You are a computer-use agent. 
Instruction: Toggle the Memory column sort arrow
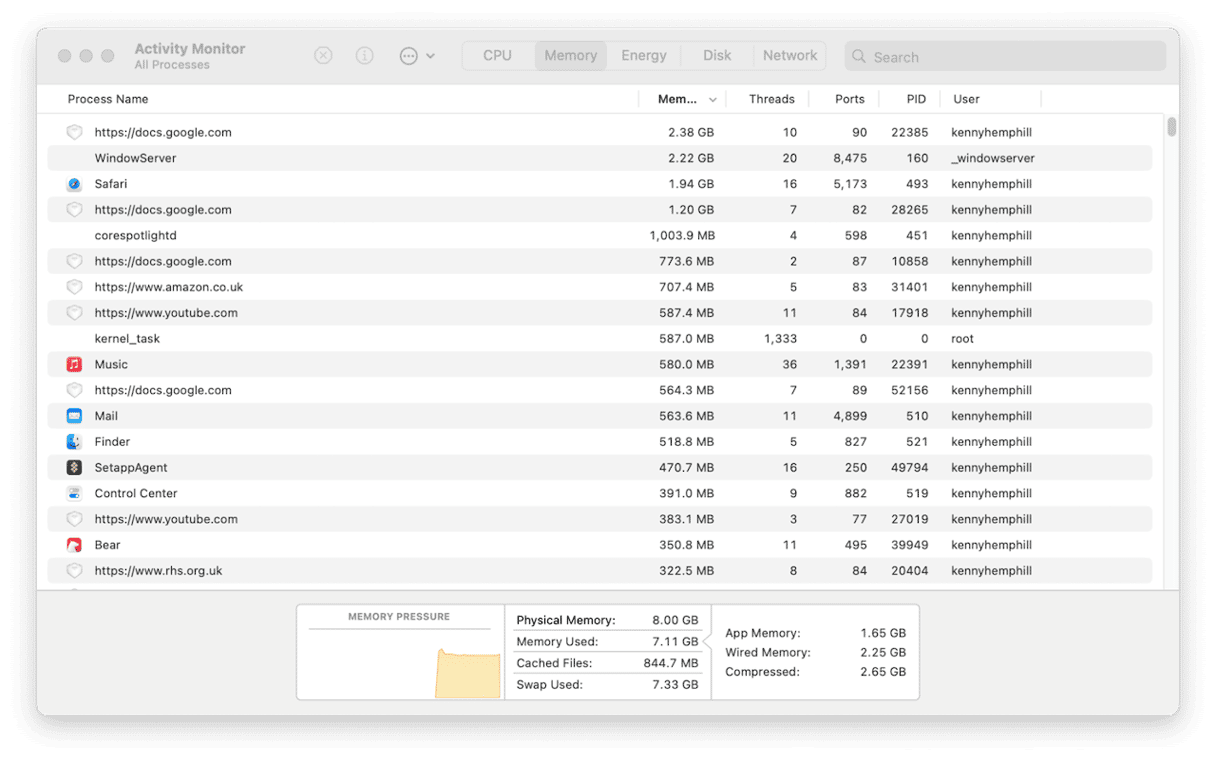click(x=713, y=100)
